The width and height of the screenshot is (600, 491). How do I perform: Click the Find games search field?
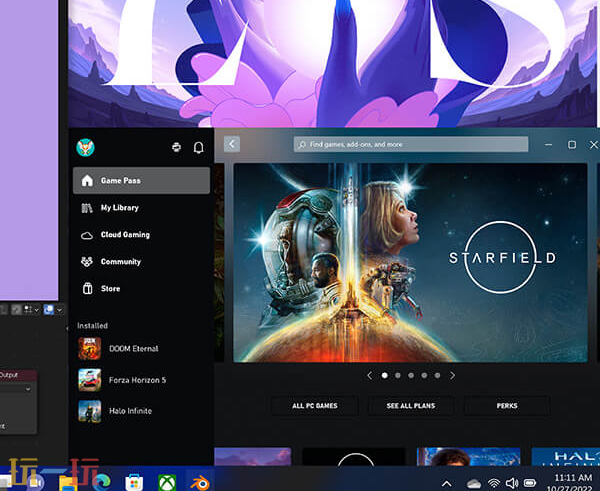(411, 144)
